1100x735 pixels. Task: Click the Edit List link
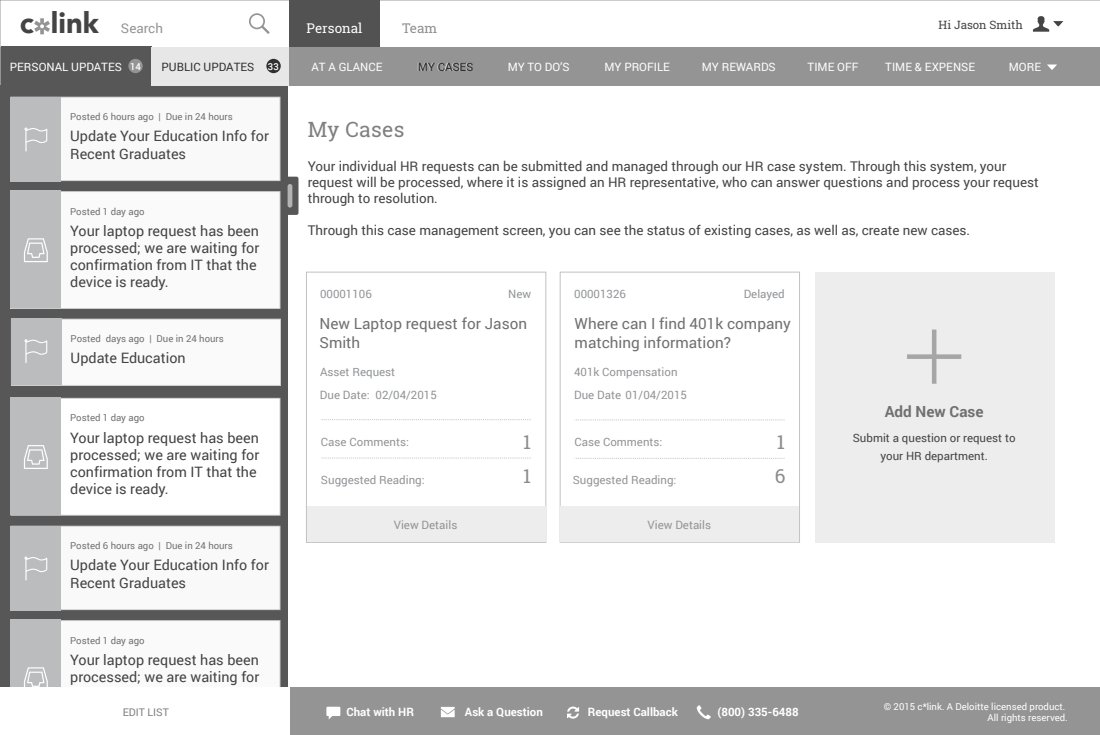(x=145, y=712)
